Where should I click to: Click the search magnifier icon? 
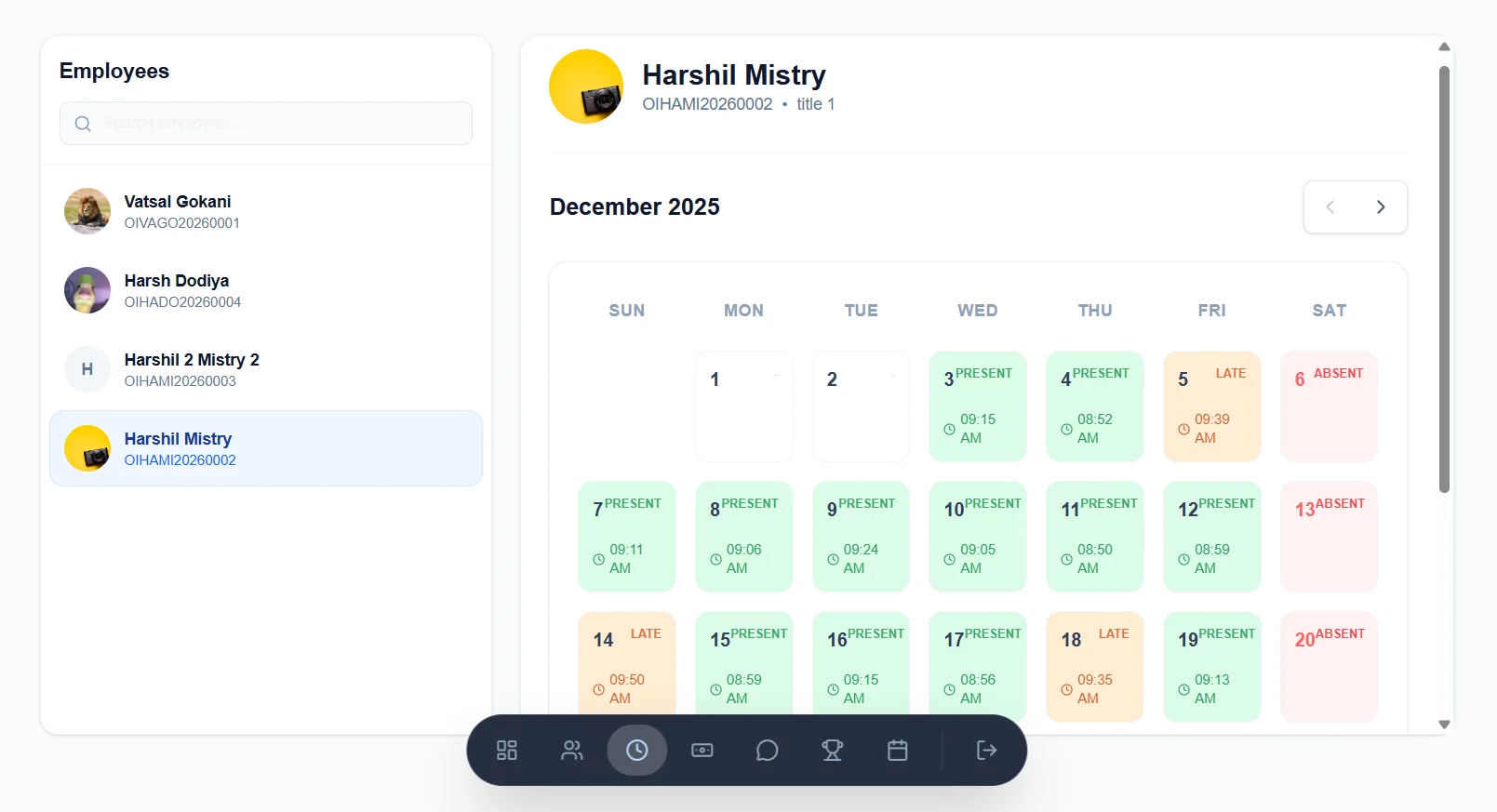(83, 124)
